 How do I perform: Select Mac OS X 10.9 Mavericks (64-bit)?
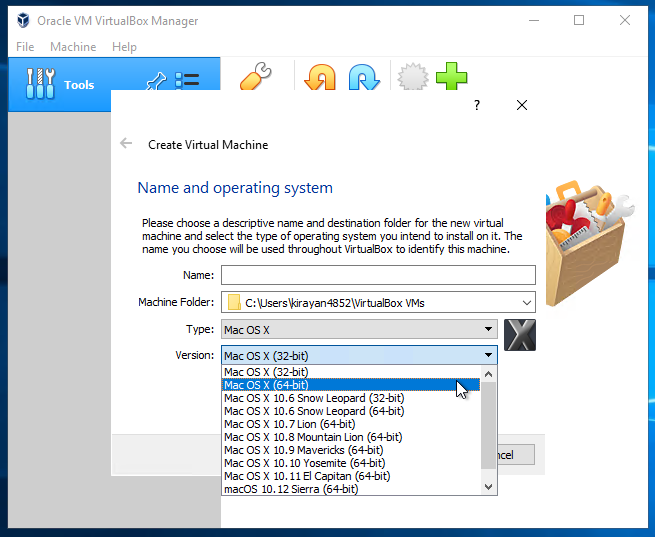click(x=351, y=450)
